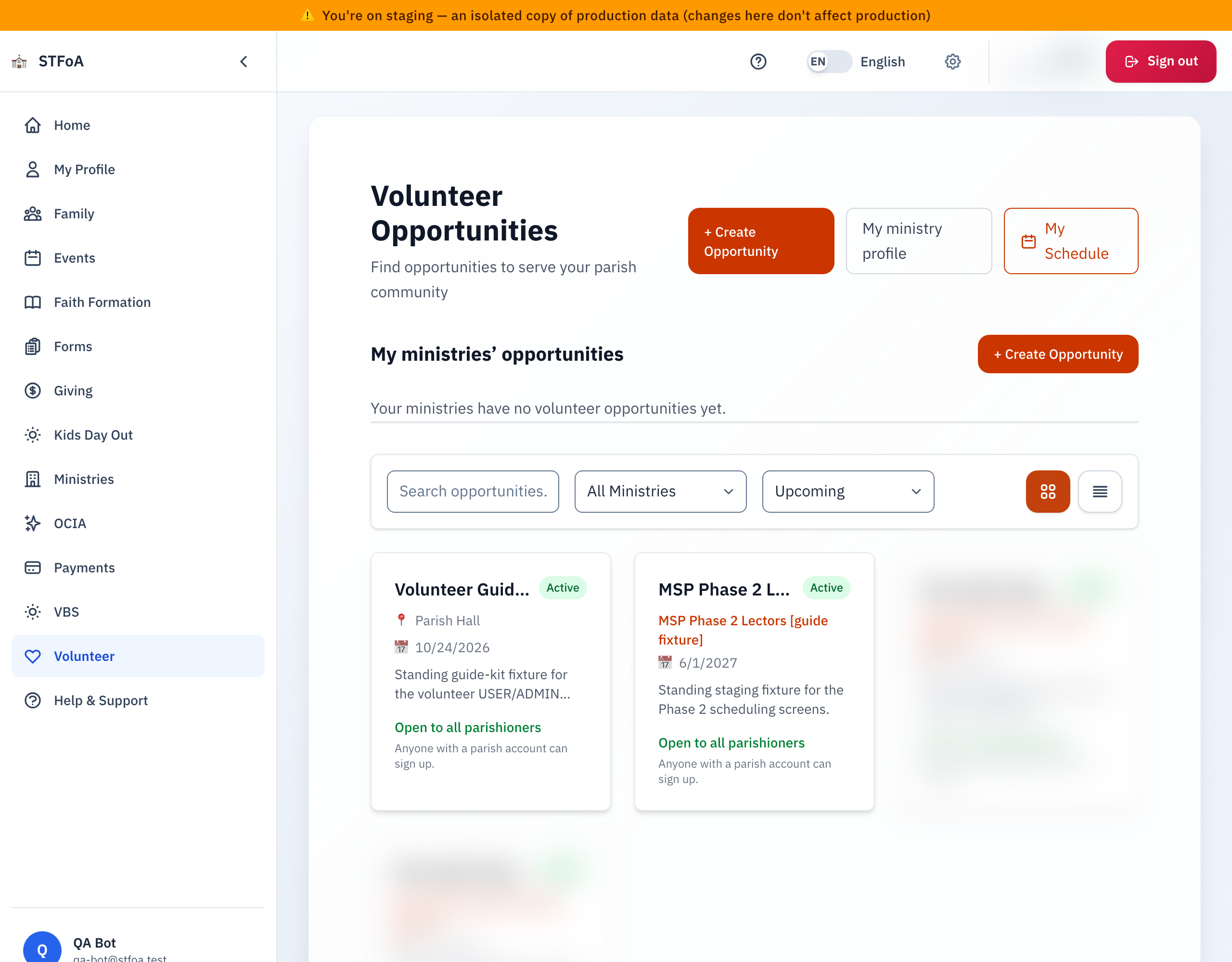Click the Ministries building icon
The height and width of the screenshot is (962, 1232).
[33, 479]
